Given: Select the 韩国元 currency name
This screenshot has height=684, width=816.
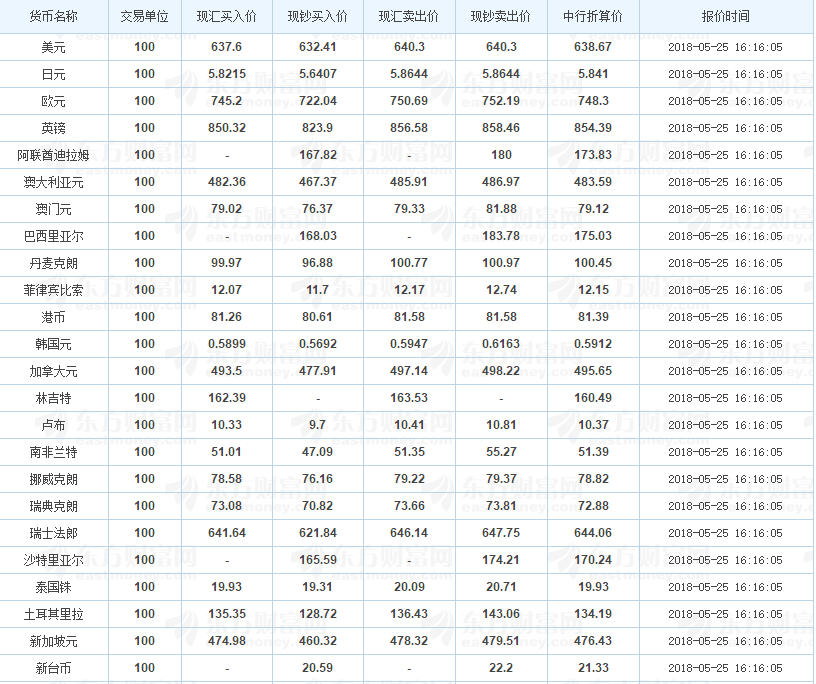Looking at the screenshot, I should click(x=54, y=345).
